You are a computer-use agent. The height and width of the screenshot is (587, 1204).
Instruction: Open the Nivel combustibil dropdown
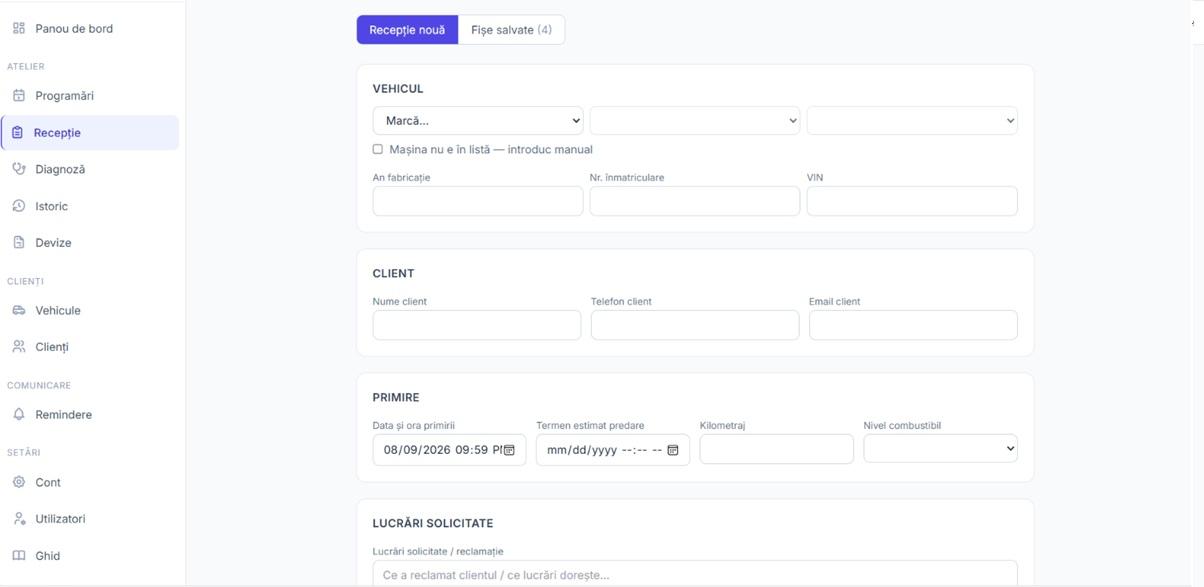click(940, 449)
